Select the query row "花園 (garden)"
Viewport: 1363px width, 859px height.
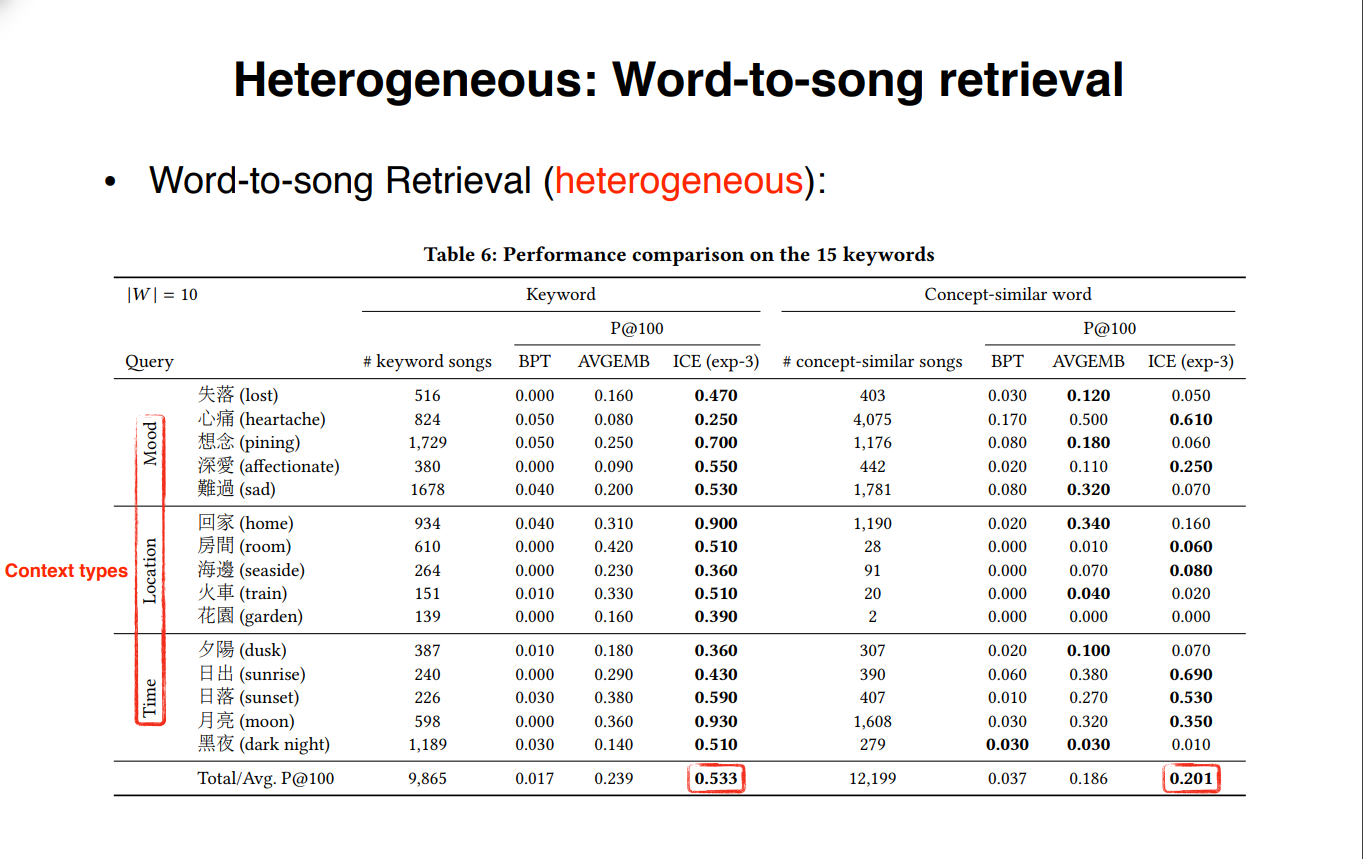[x=250, y=616]
